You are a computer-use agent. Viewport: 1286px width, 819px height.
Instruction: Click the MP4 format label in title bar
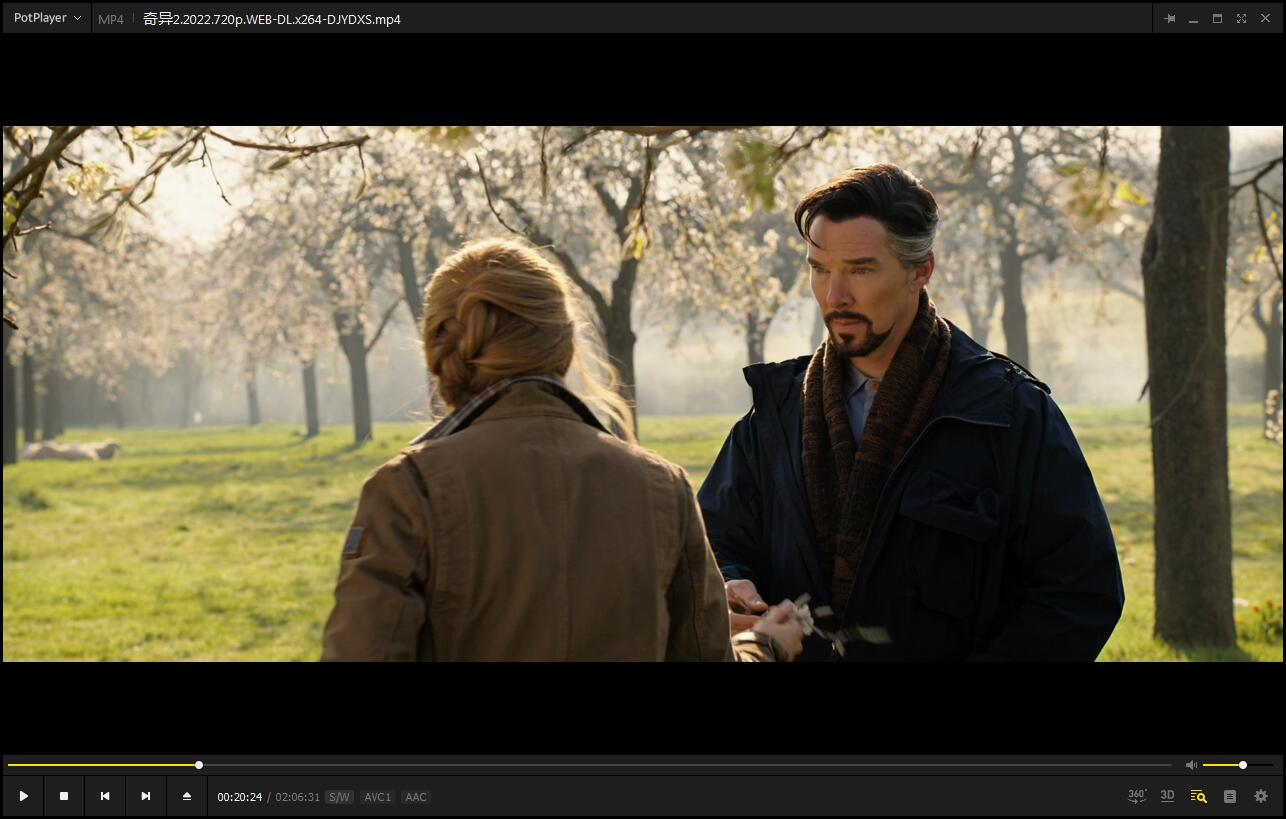[x=111, y=19]
